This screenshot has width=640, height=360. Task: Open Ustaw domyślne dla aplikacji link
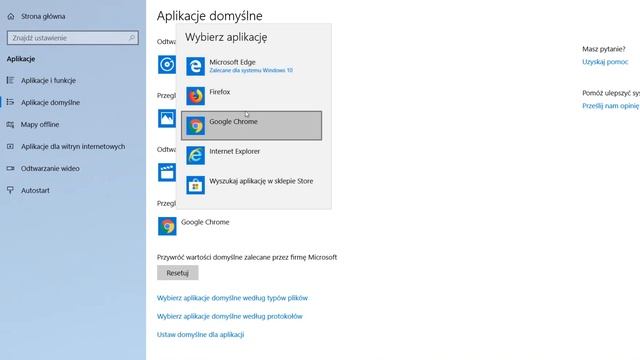point(200,334)
